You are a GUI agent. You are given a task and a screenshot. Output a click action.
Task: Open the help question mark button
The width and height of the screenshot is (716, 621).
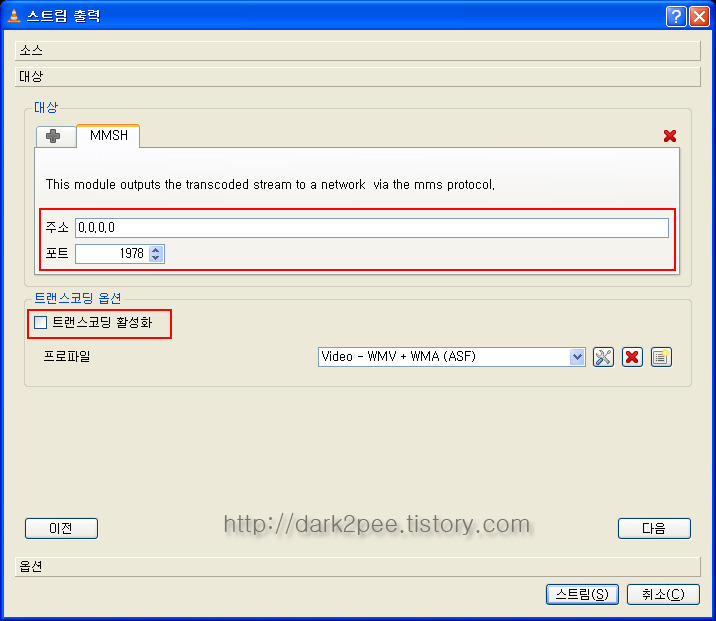pos(676,16)
